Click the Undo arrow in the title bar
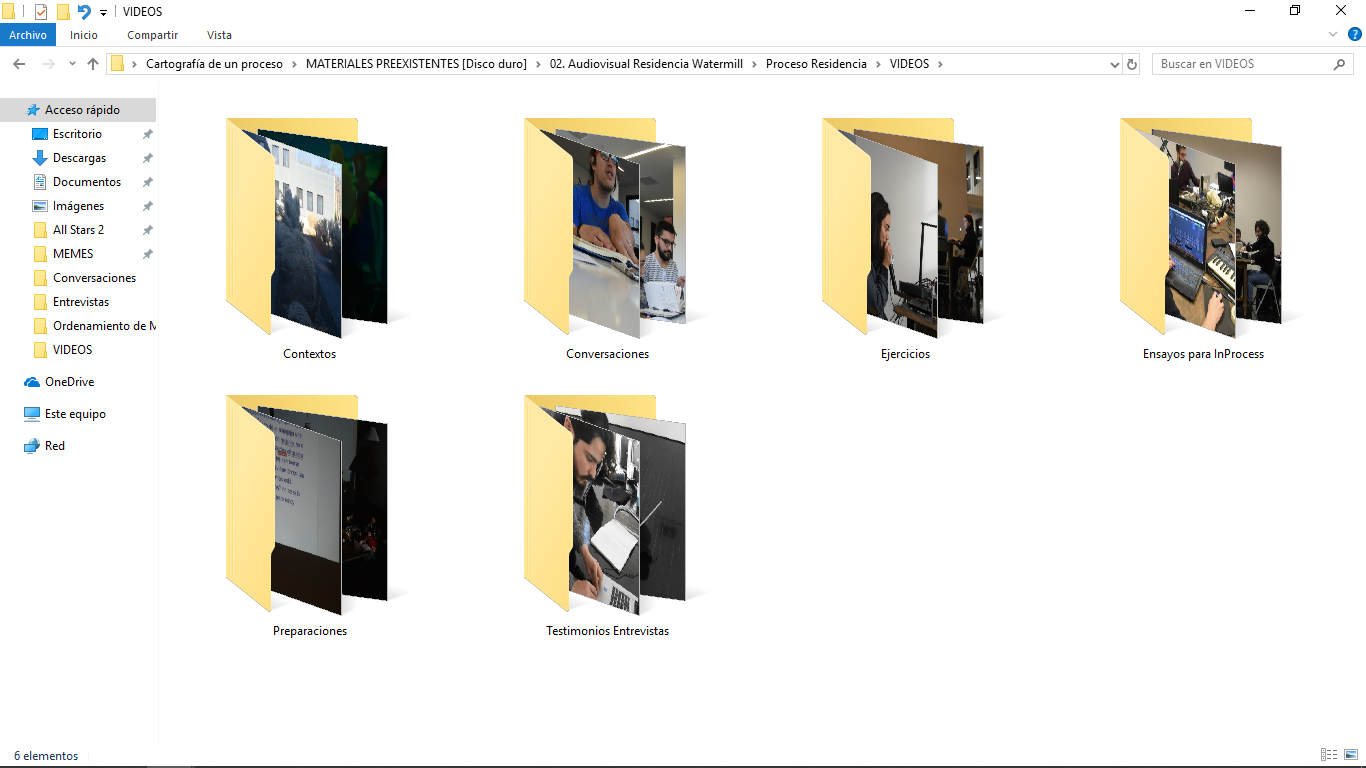 pos(84,12)
